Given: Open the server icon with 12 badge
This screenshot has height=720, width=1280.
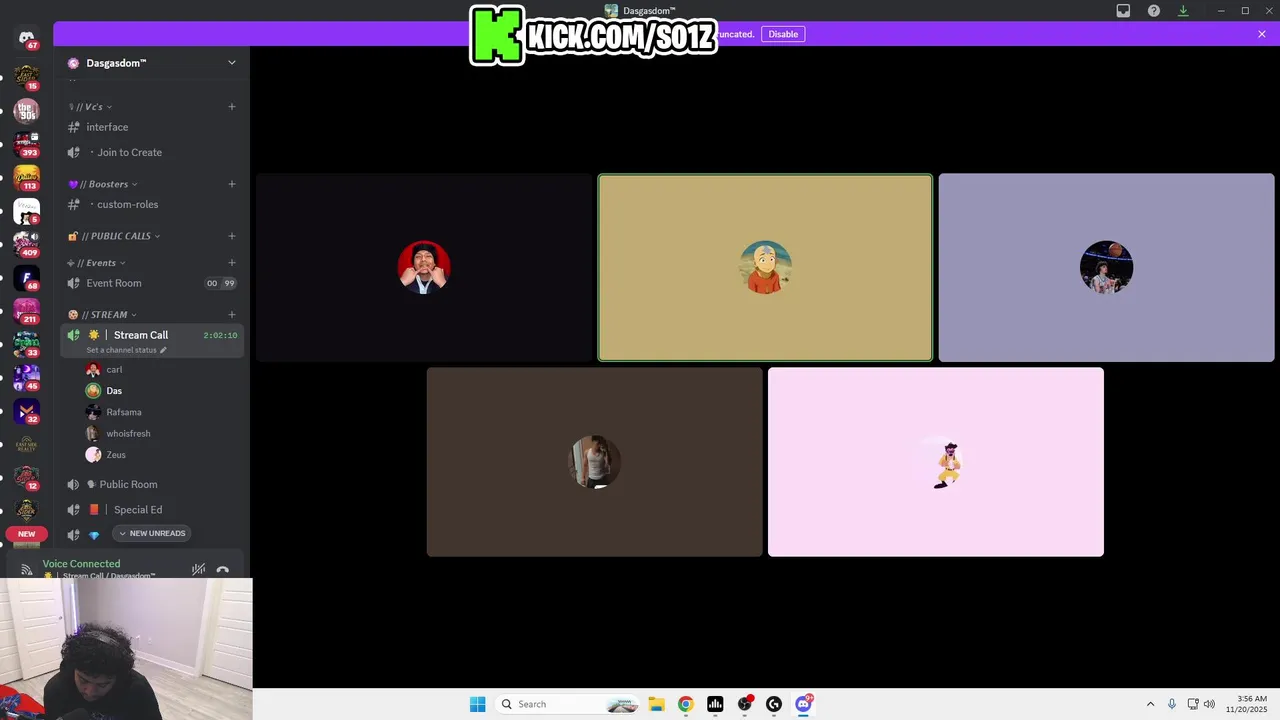Looking at the screenshot, I should coord(27,478).
